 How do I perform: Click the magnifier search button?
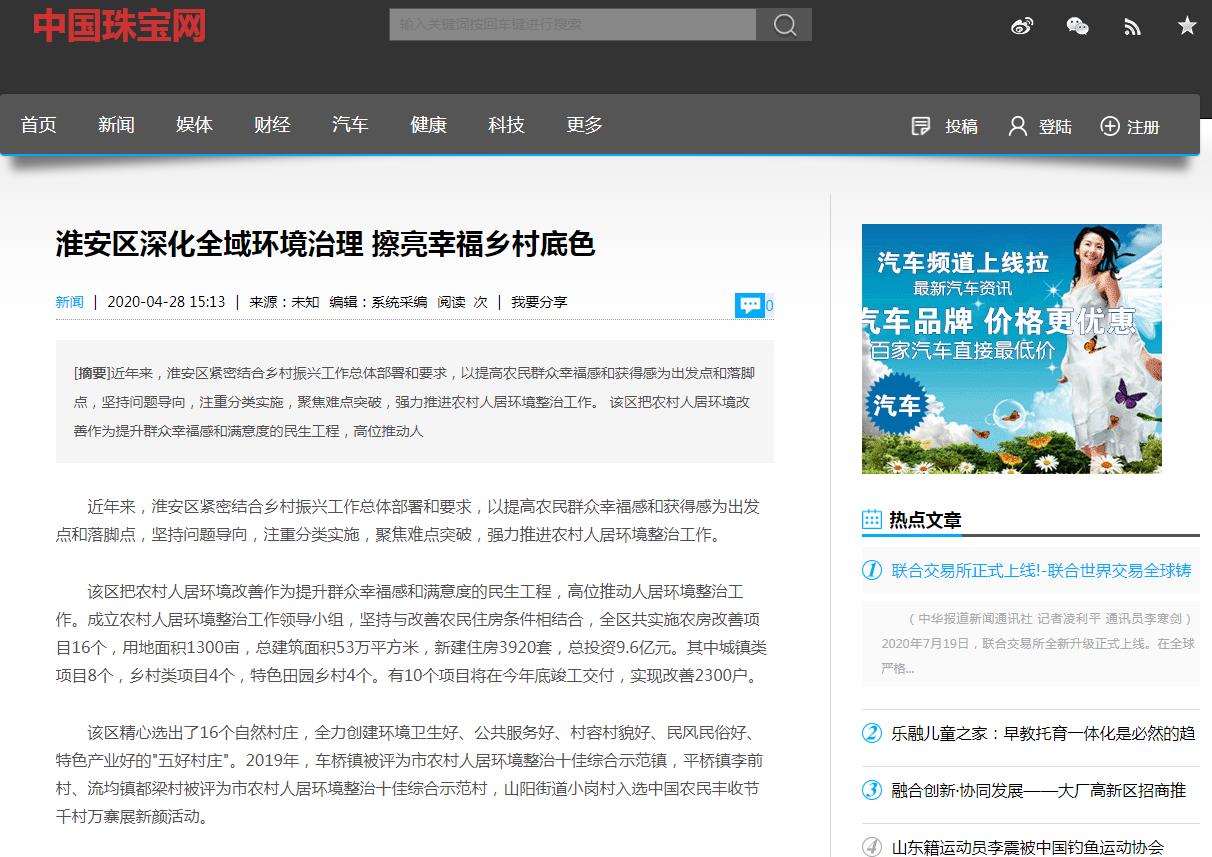(784, 24)
